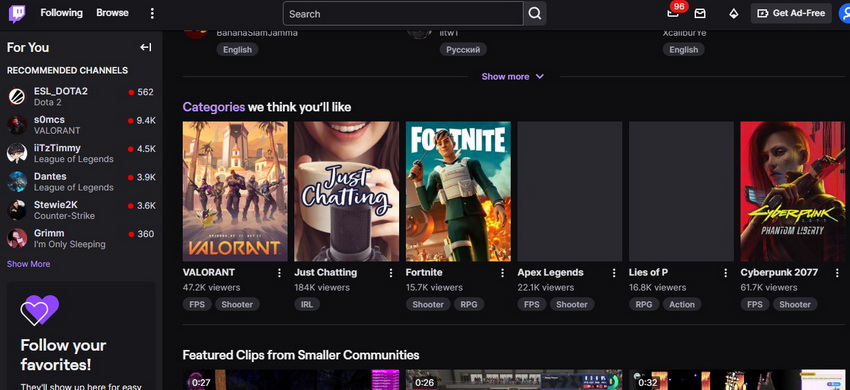Screen dimensions: 850x390
Task: Click the Get Ad-Free button
Action: coord(791,13)
